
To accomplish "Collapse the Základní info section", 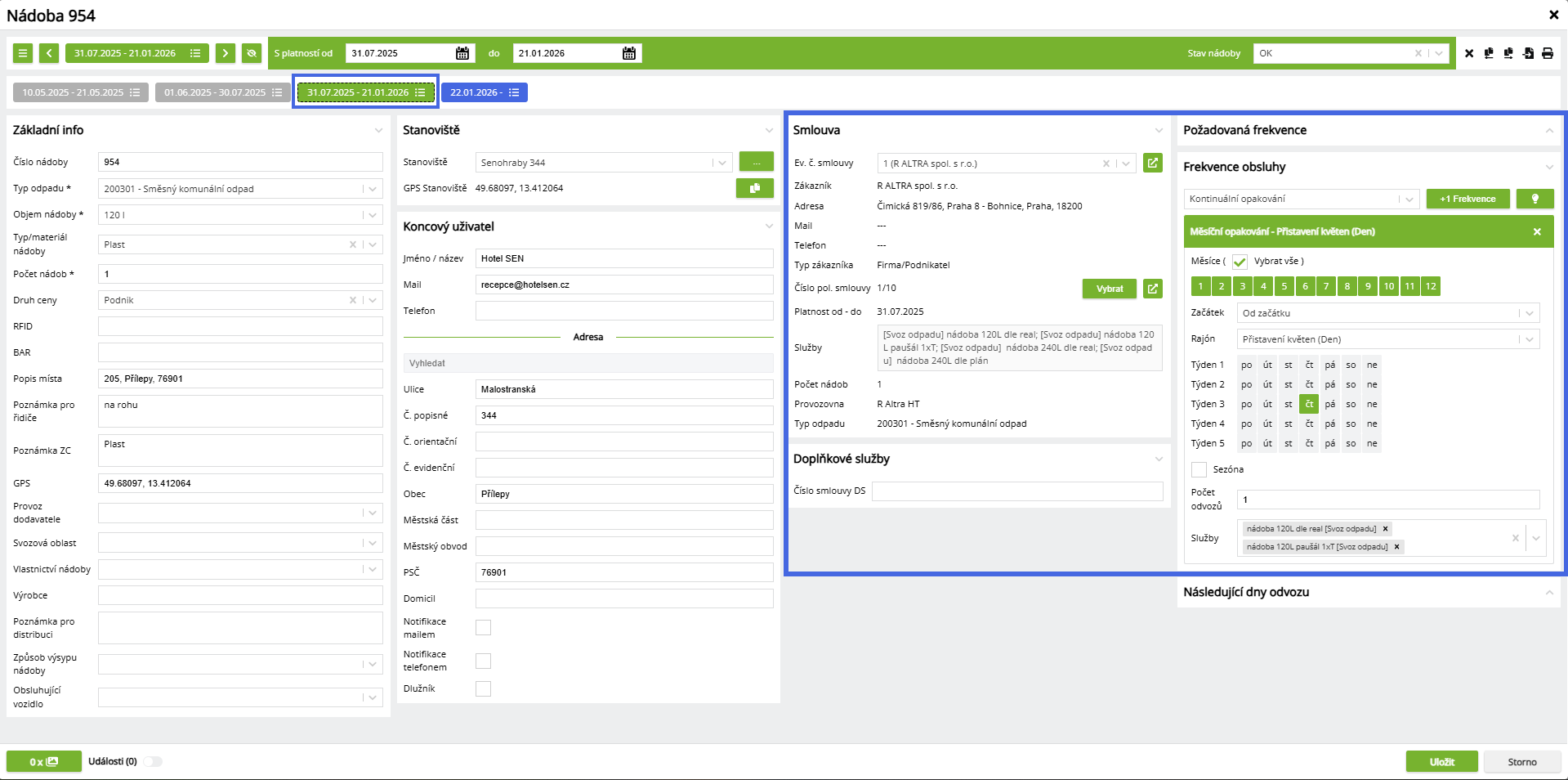I will coord(378,130).
